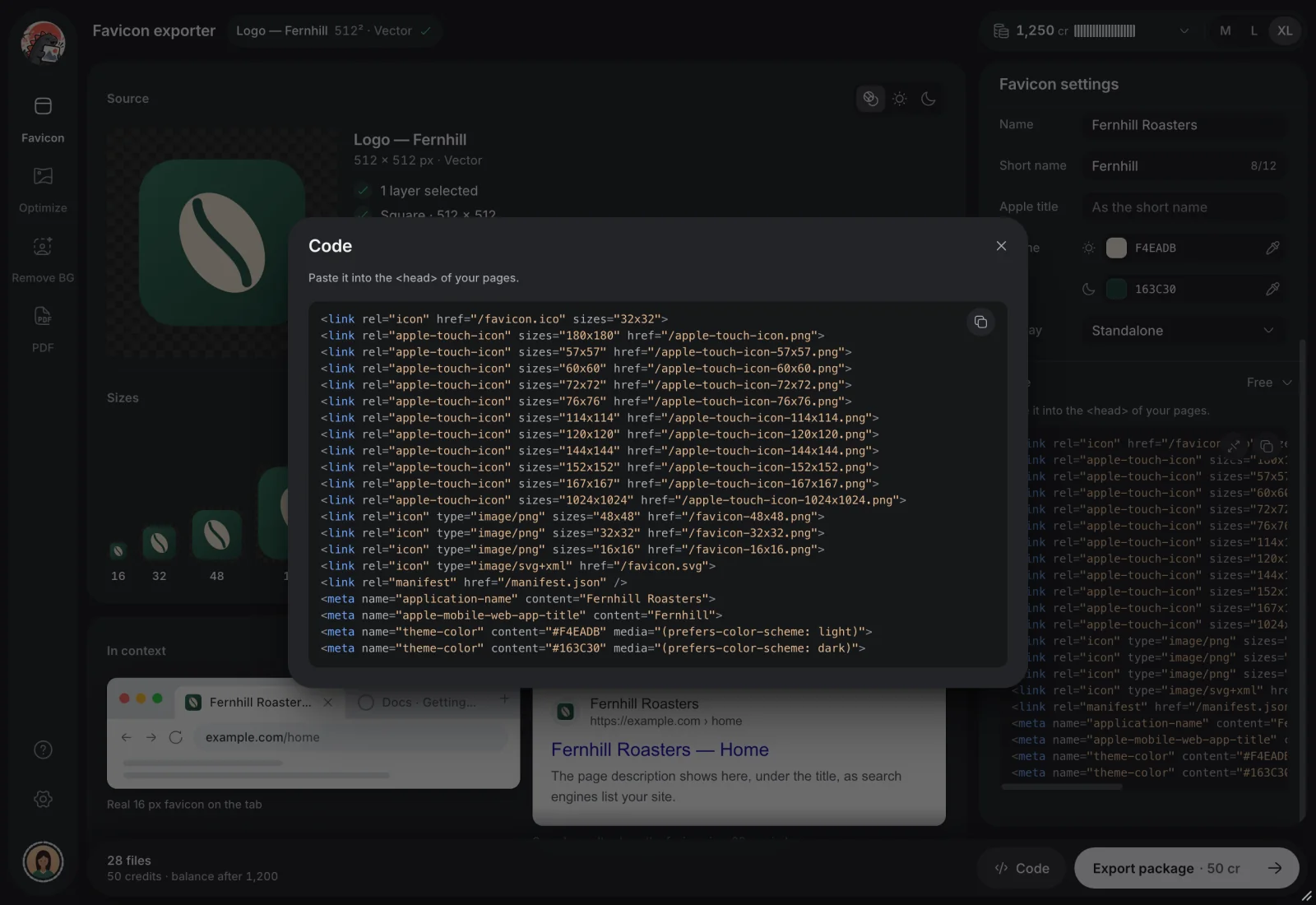1316x905 pixels.
Task: Open the Remove BG tool
Action: [x=43, y=259]
